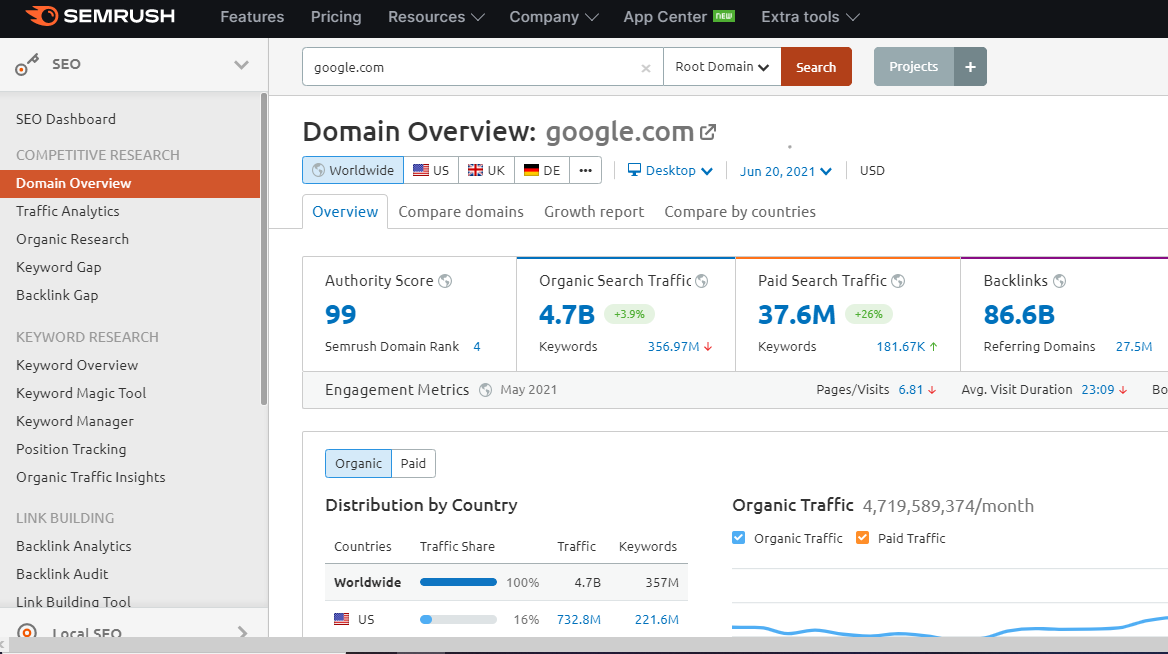Open the Root Domain dropdown
The height and width of the screenshot is (654, 1168).
click(x=722, y=66)
